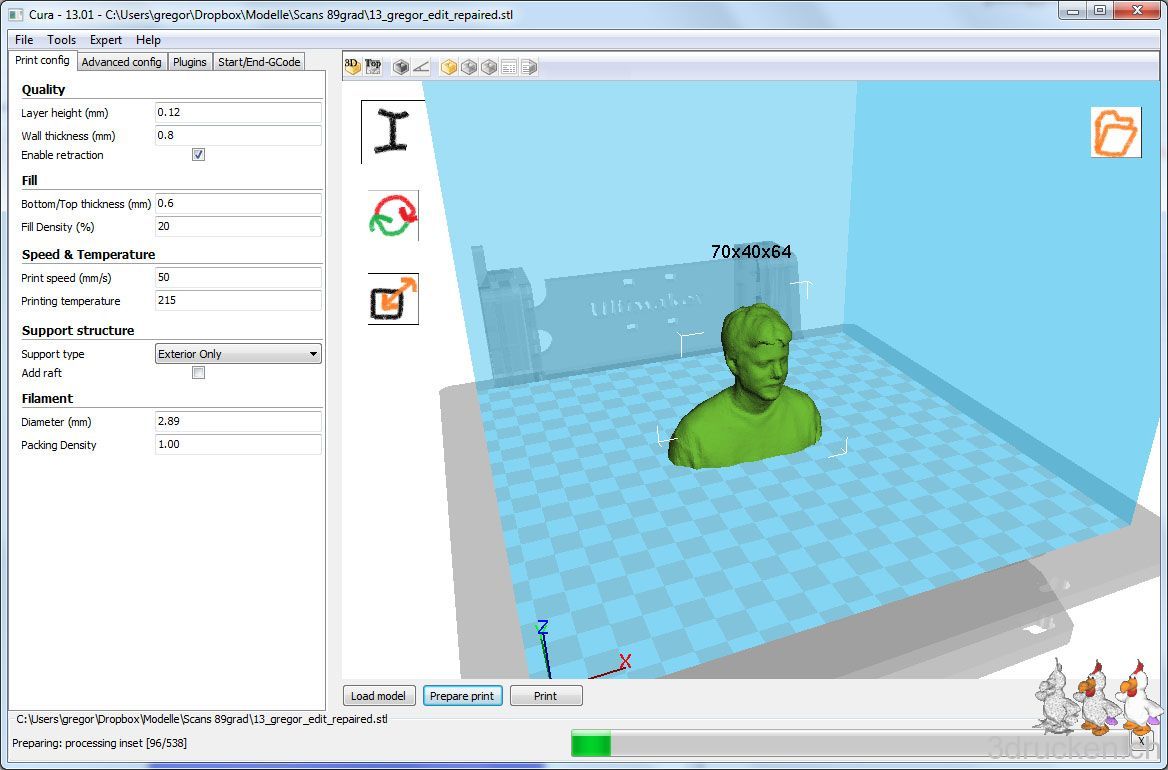Click the Fill section heading
This screenshot has width=1168, height=770.
pyautogui.click(x=30, y=180)
